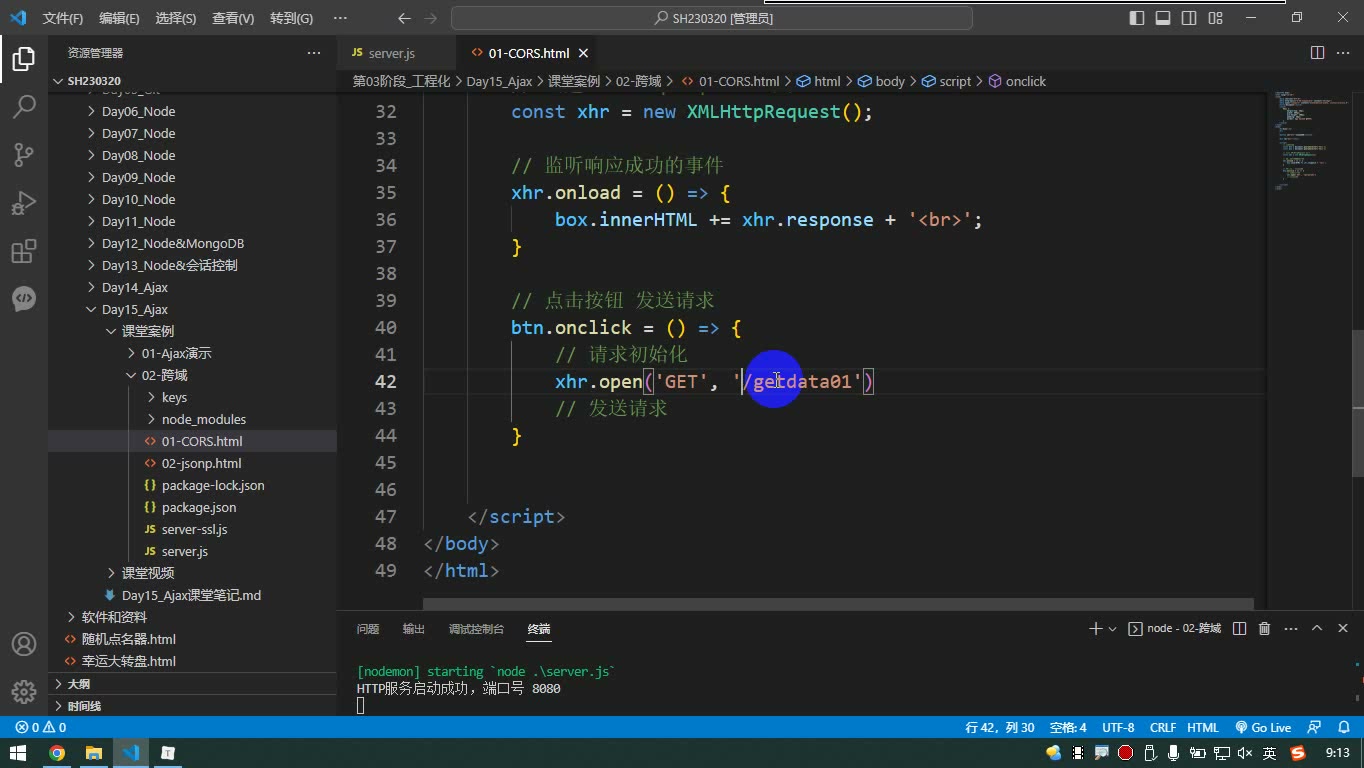The width and height of the screenshot is (1364, 768).
Task: Go forward using the title bar arrow
Action: click(430, 18)
